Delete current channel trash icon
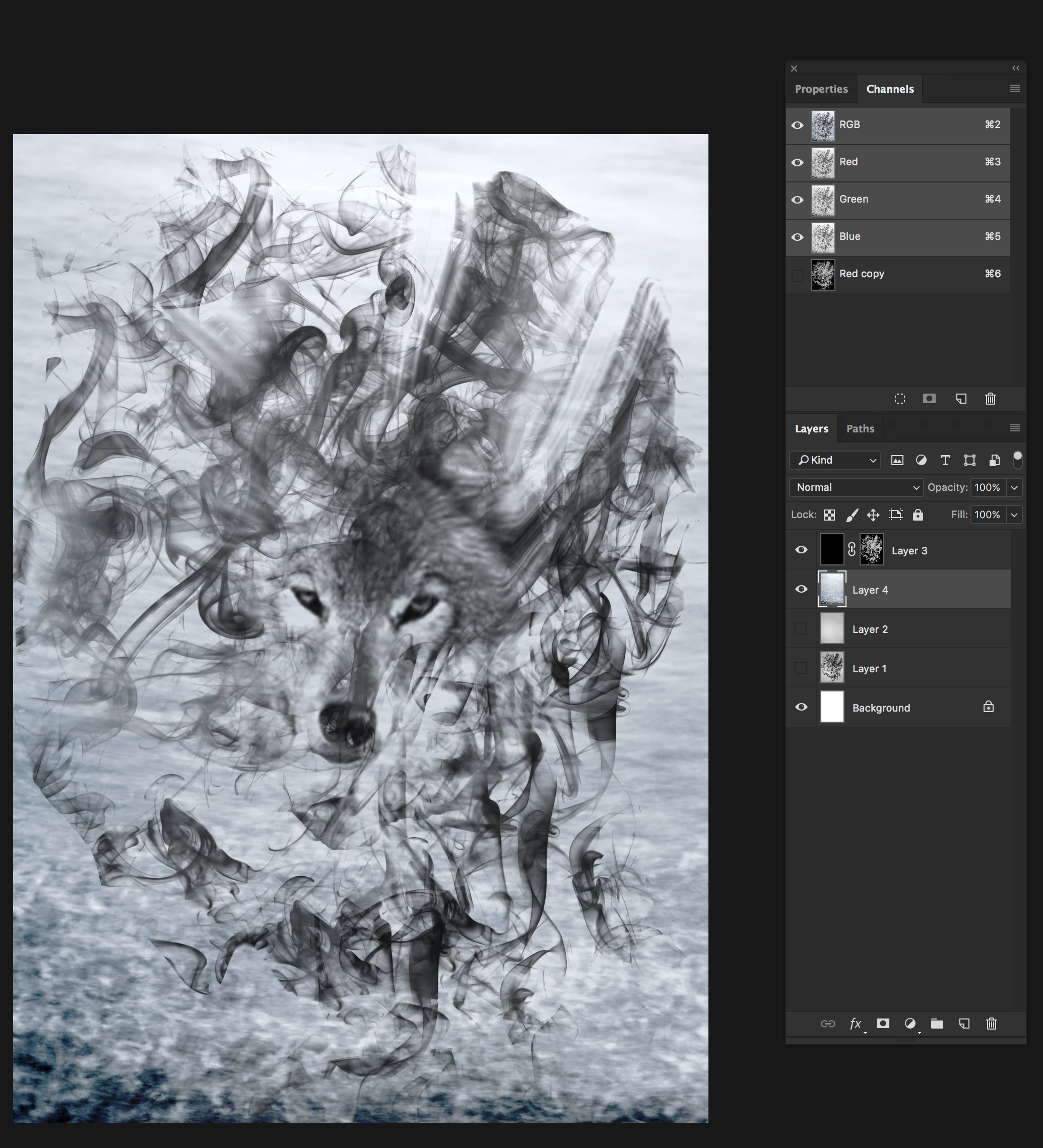This screenshot has width=1043, height=1148. click(x=990, y=399)
